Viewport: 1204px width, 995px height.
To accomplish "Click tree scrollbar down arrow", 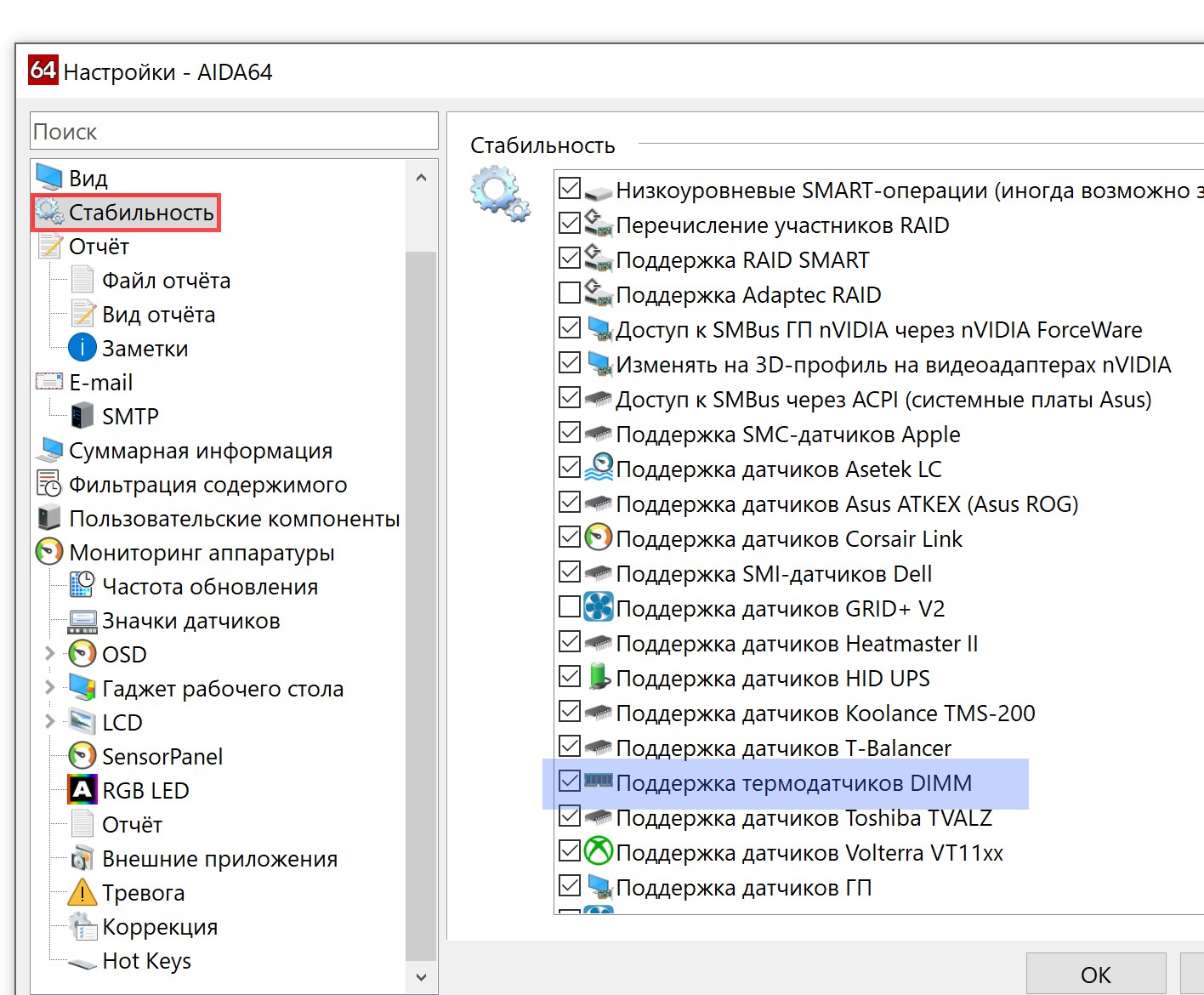I will (421, 977).
